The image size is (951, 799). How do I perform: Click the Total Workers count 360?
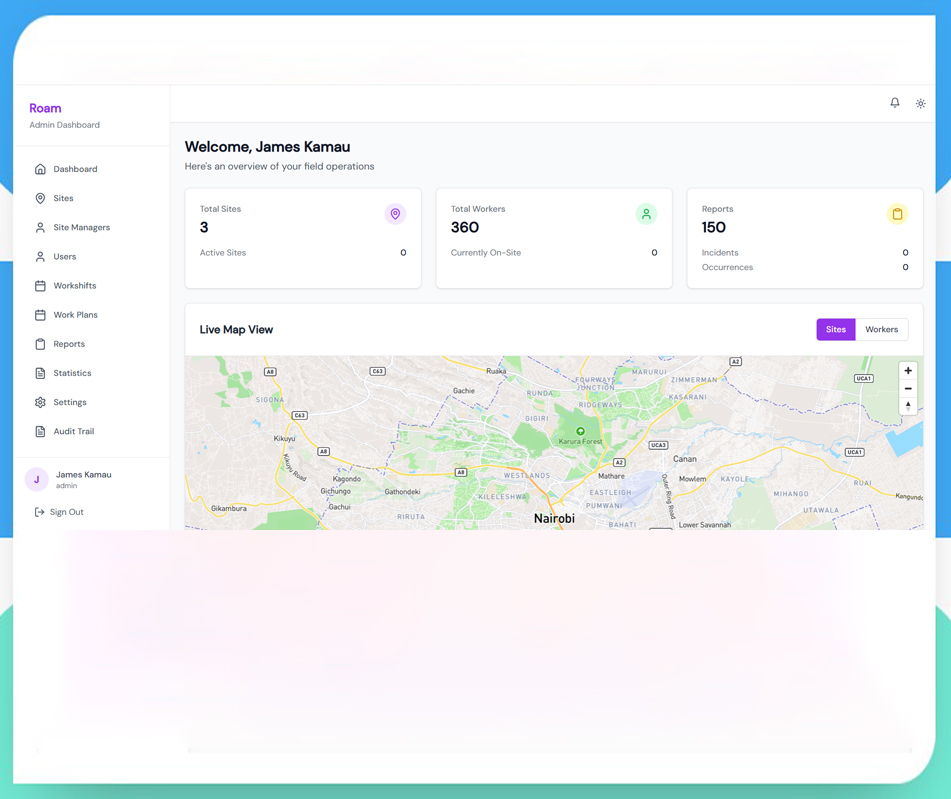click(x=465, y=227)
